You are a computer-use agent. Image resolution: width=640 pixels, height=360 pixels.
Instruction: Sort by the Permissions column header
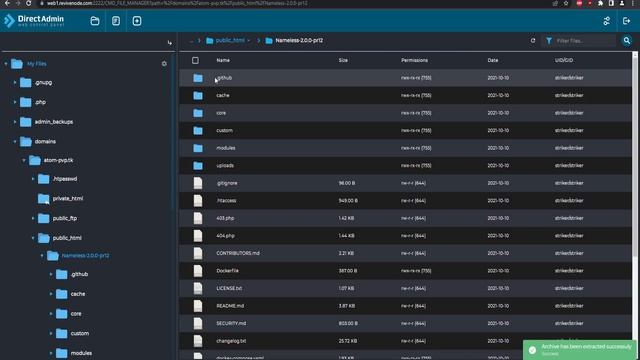coord(414,60)
